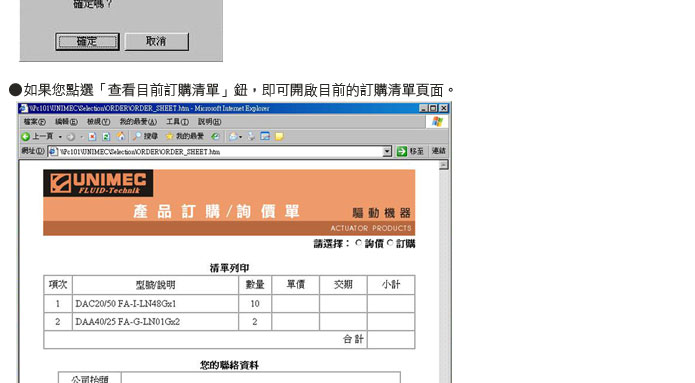Click the Mail toolbar icon
This screenshot has height=383, width=695.
click(233, 137)
